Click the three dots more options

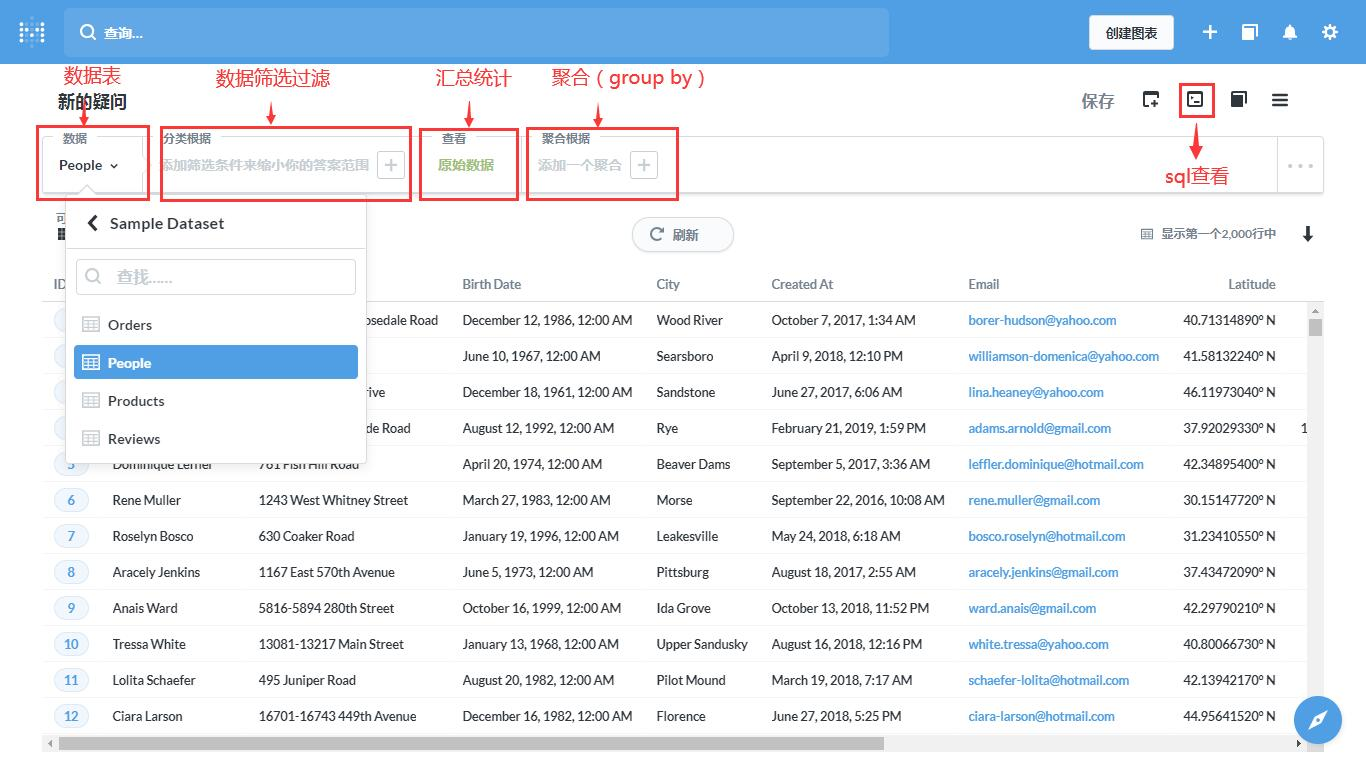click(x=1300, y=165)
